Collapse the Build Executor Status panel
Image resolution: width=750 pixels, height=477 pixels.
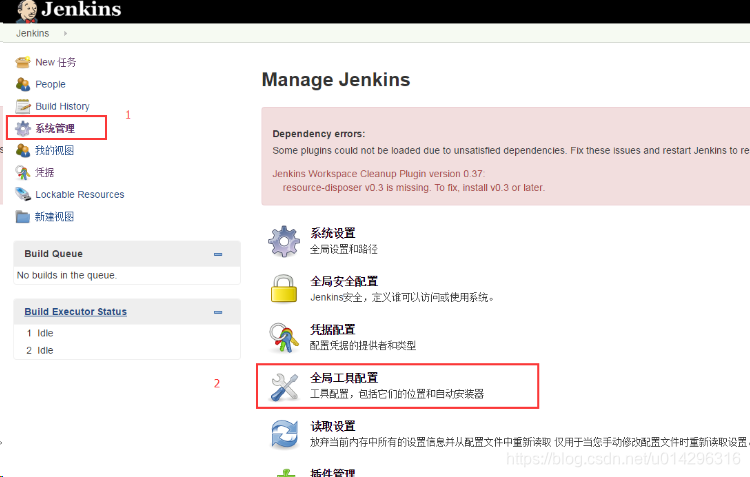click(x=218, y=312)
